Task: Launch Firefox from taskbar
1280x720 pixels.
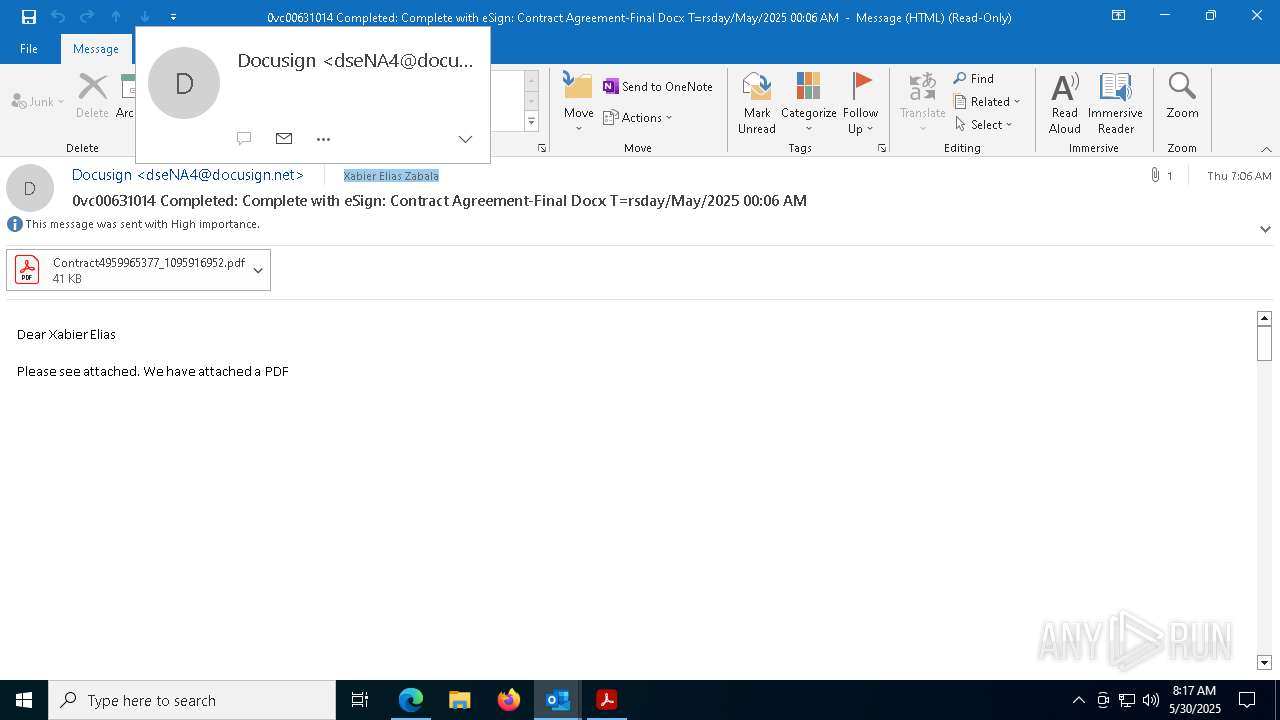Action: click(508, 700)
